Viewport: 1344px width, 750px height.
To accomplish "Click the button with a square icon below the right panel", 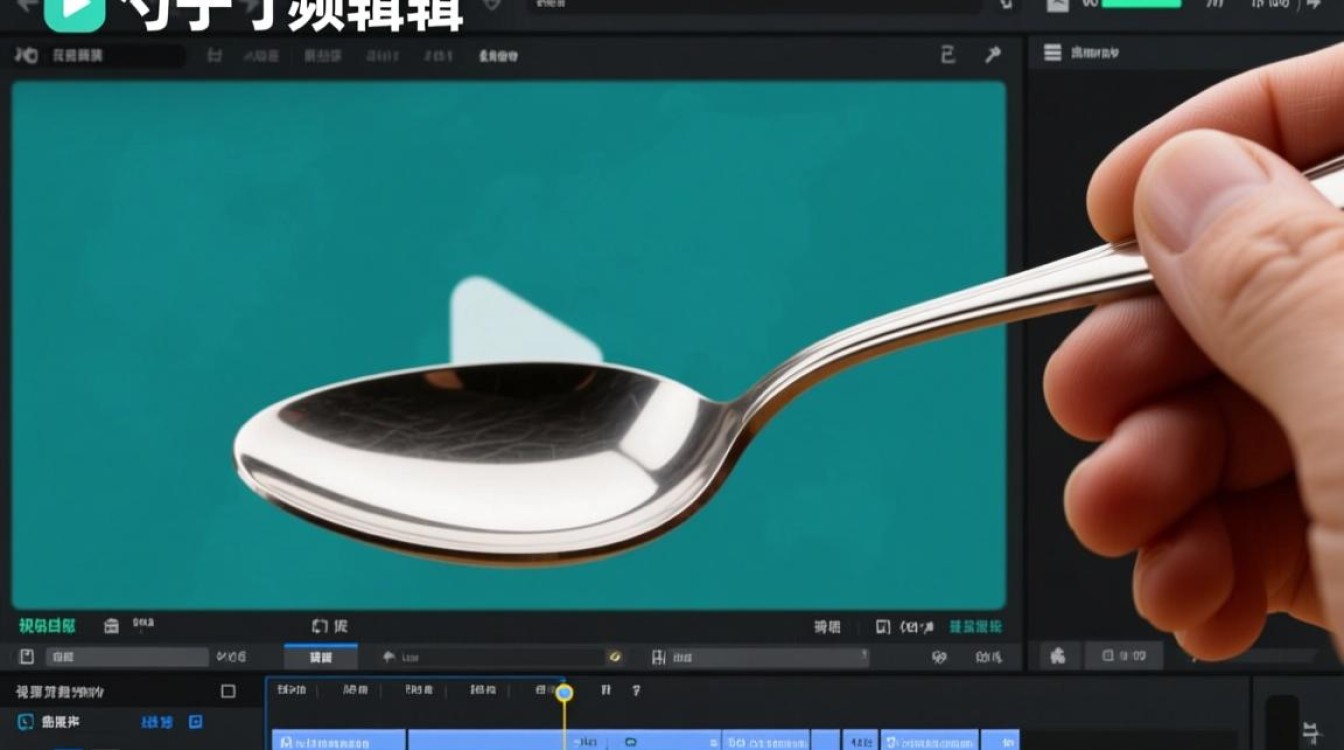I will point(1124,656).
